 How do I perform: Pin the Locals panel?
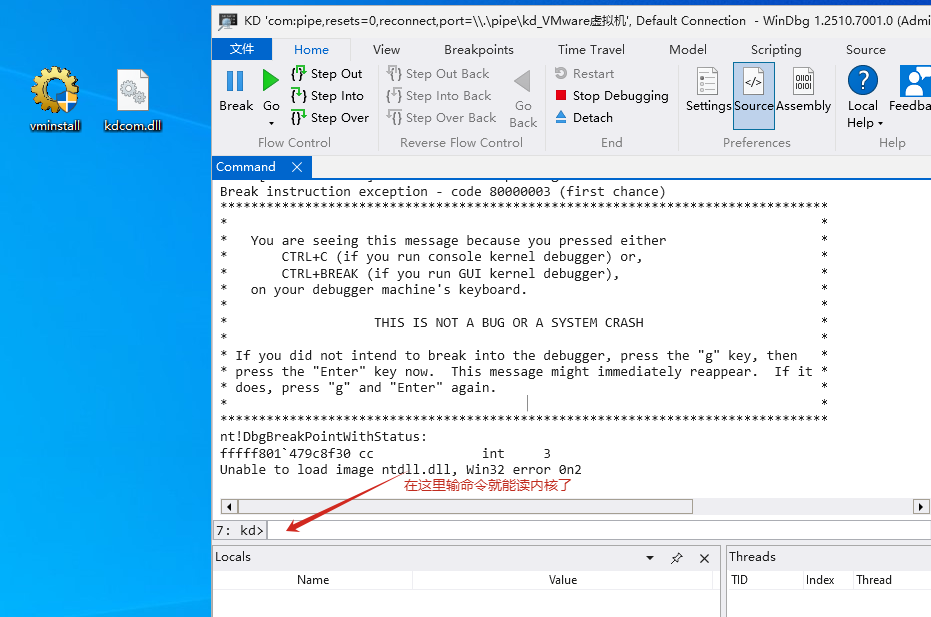point(677,558)
